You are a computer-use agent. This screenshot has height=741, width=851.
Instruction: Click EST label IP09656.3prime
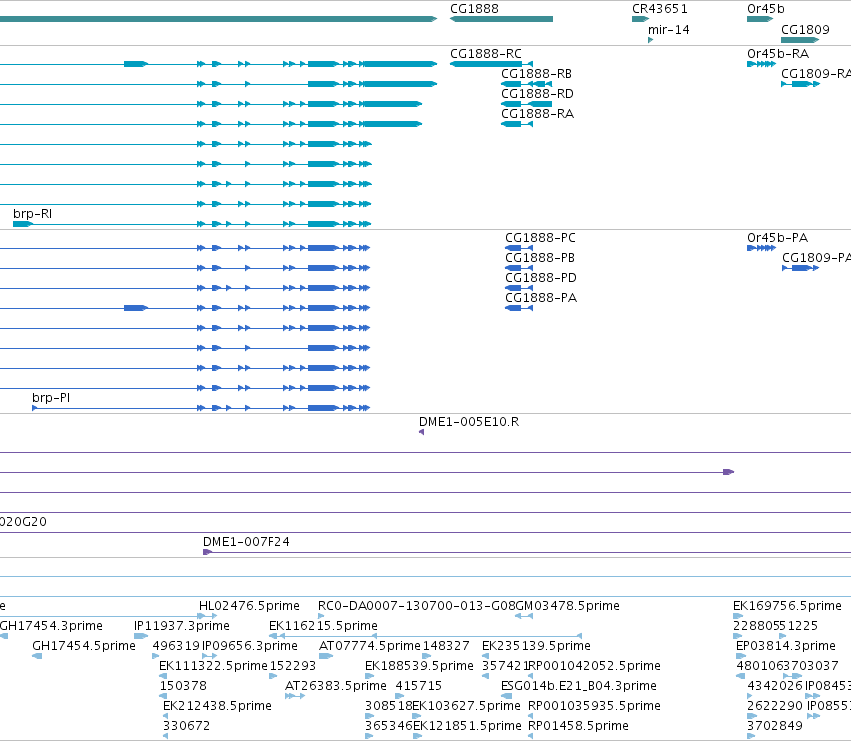(250, 646)
